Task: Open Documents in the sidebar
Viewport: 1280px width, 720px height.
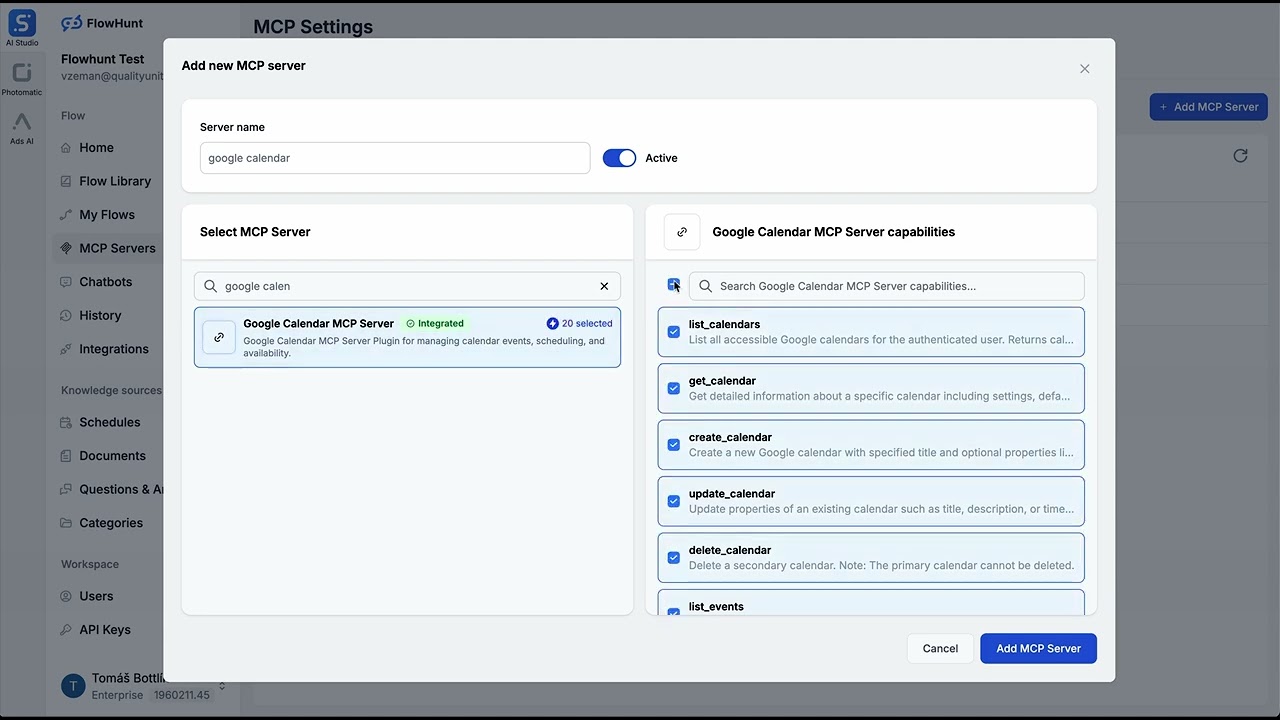Action: pyautogui.click(x=112, y=456)
